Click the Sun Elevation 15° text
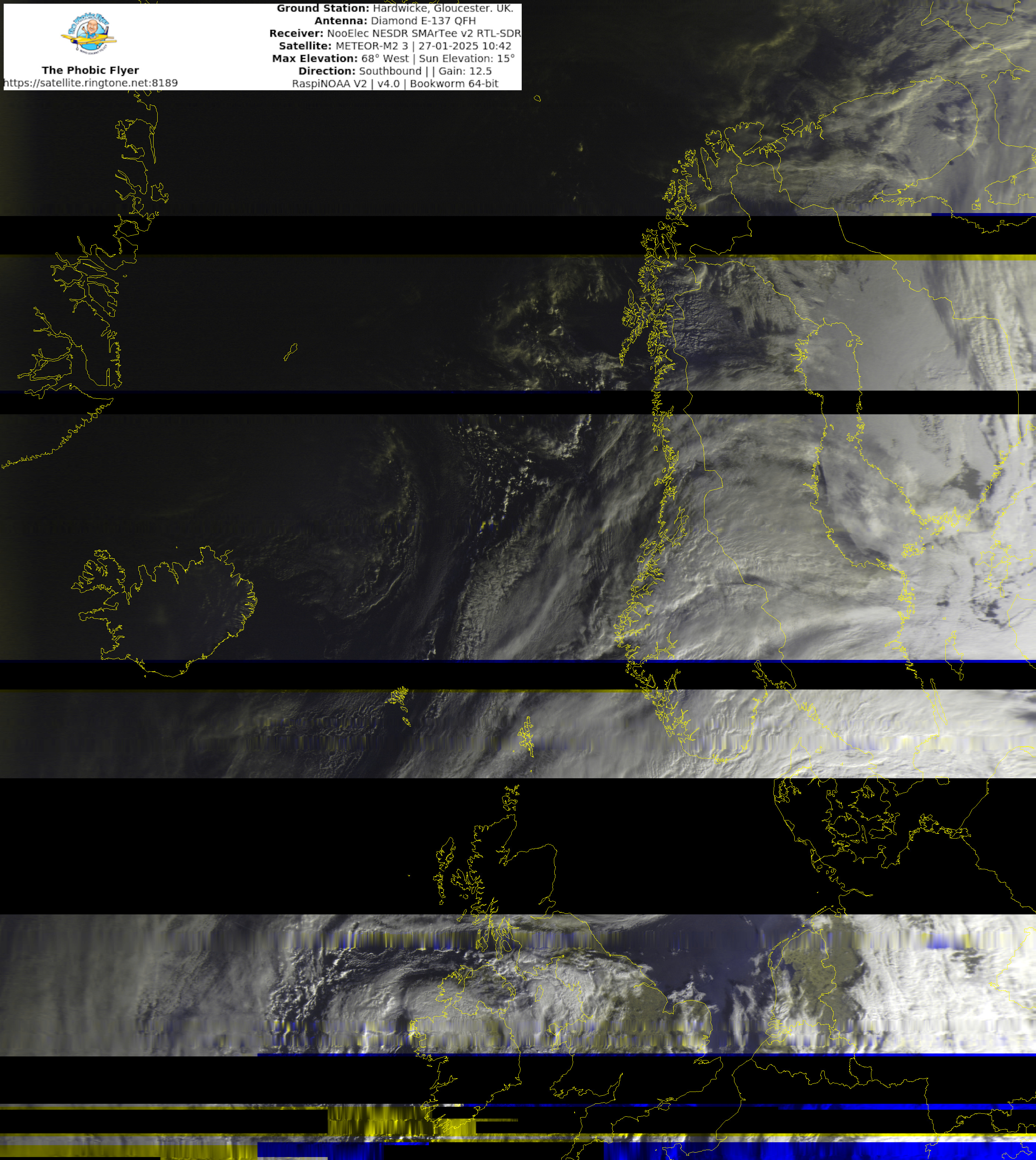 tap(467, 58)
